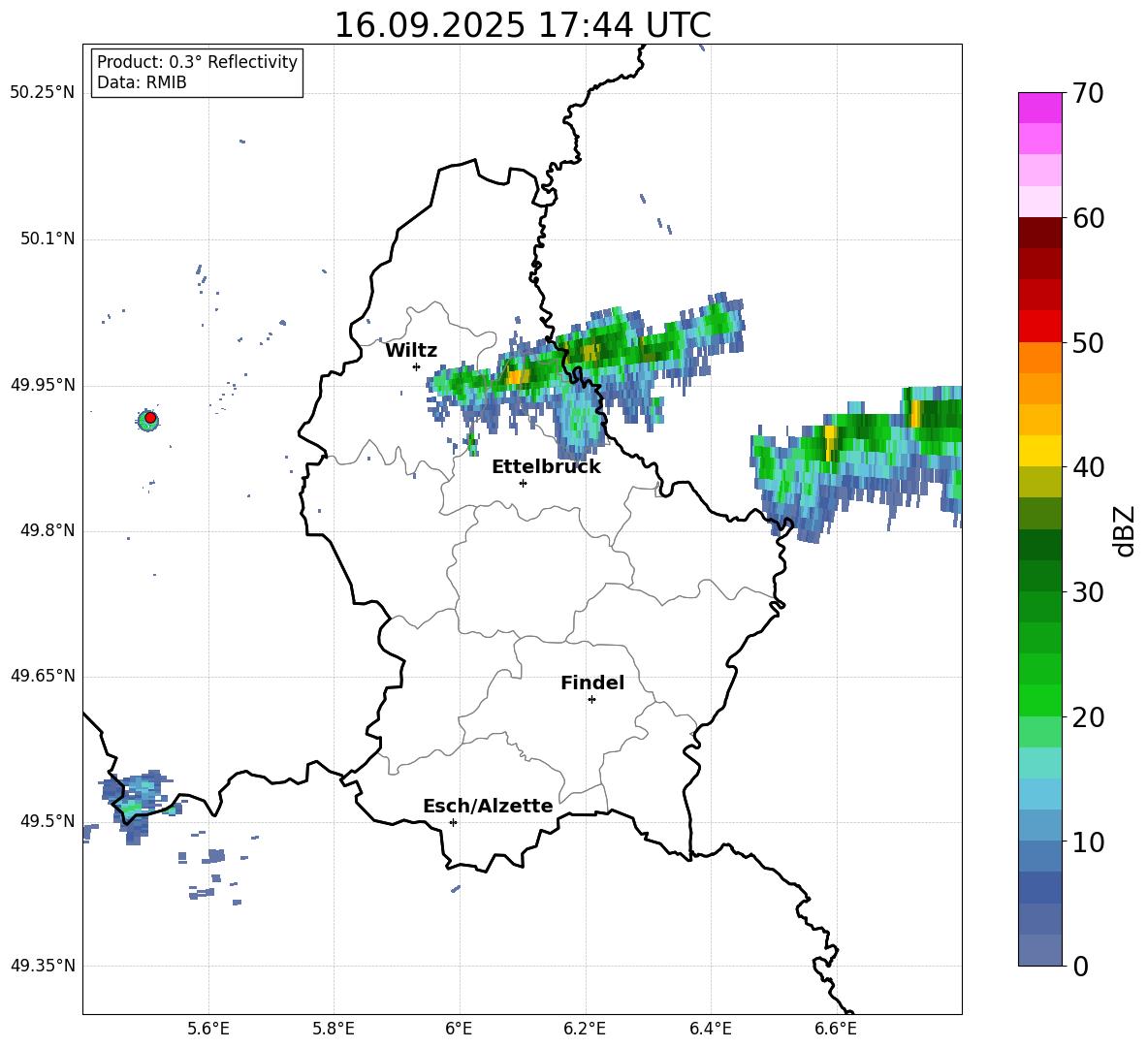Click the 49.5°N latitude label

[48, 821]
